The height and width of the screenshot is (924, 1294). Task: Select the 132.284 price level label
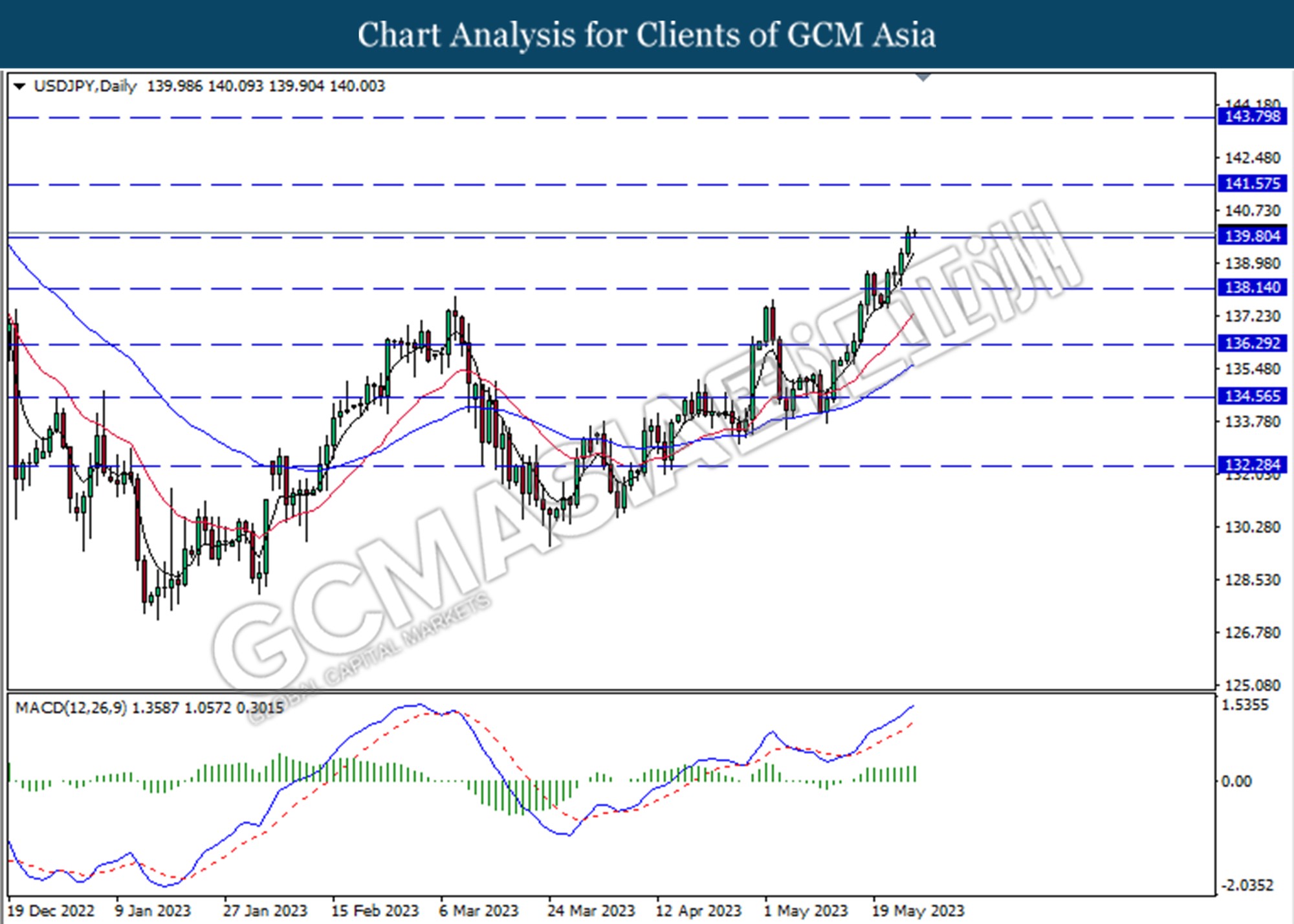click(x=1253, y=465)
